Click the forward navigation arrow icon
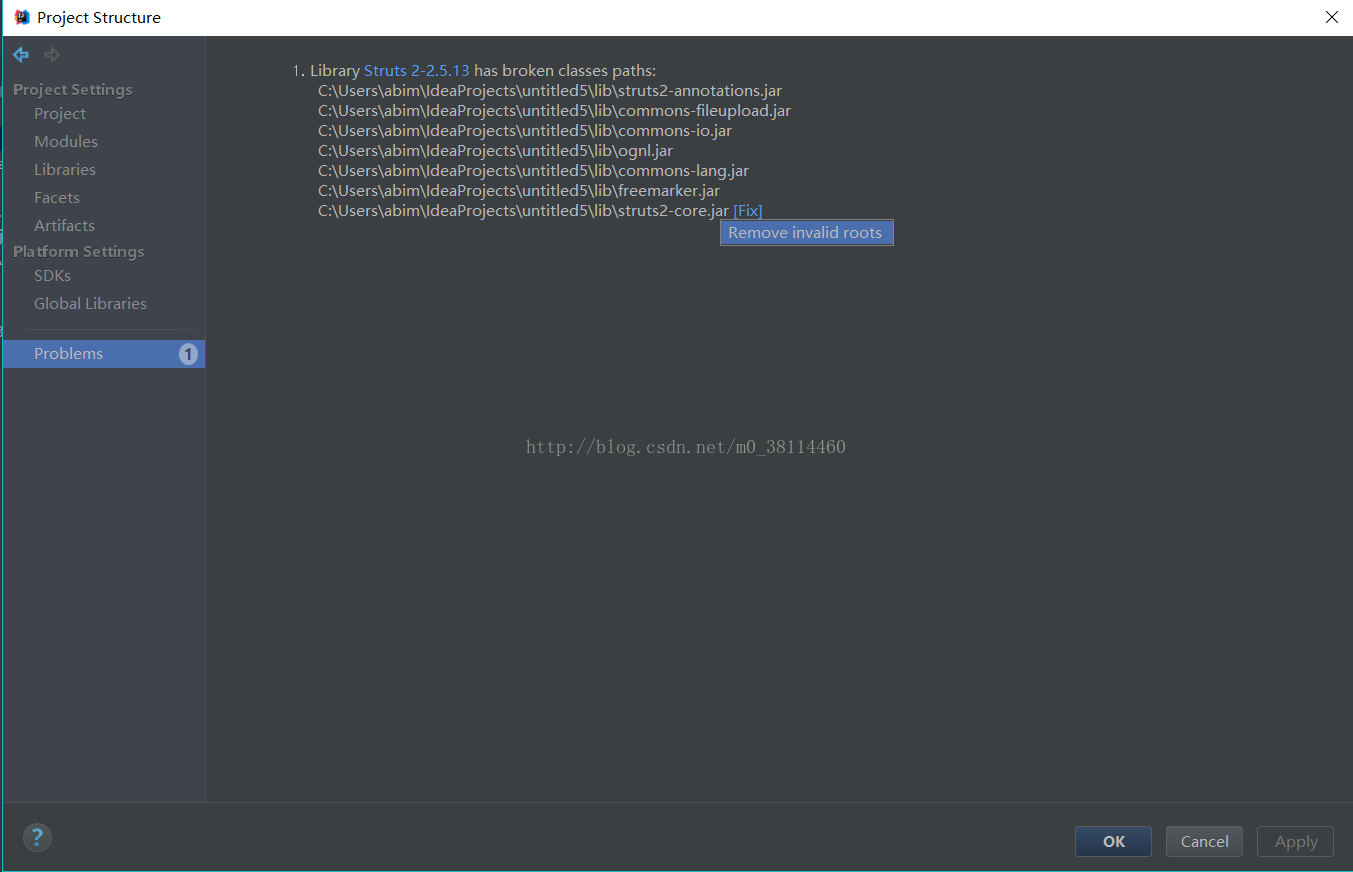The image size is (1353, 872). pyautogui.click(x=52, y=55)
